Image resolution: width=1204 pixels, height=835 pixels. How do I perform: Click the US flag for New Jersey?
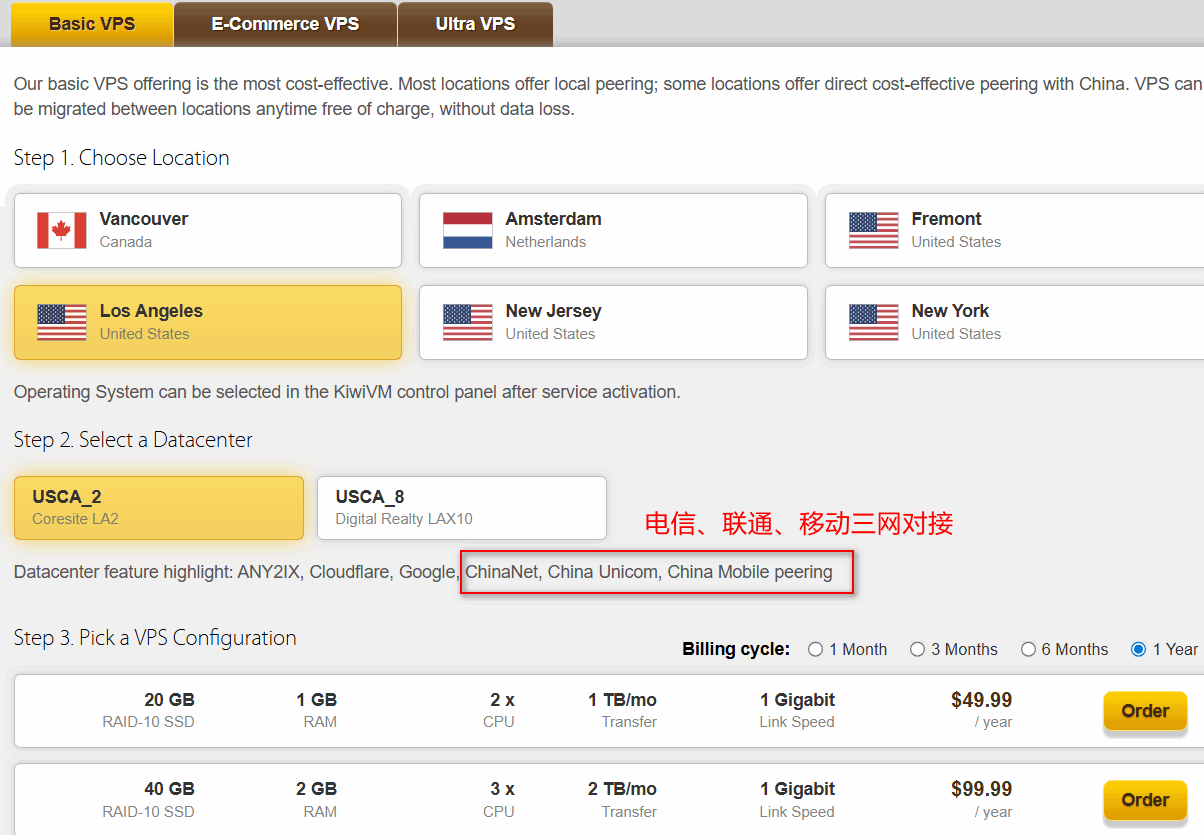click(x=468, y=322)
